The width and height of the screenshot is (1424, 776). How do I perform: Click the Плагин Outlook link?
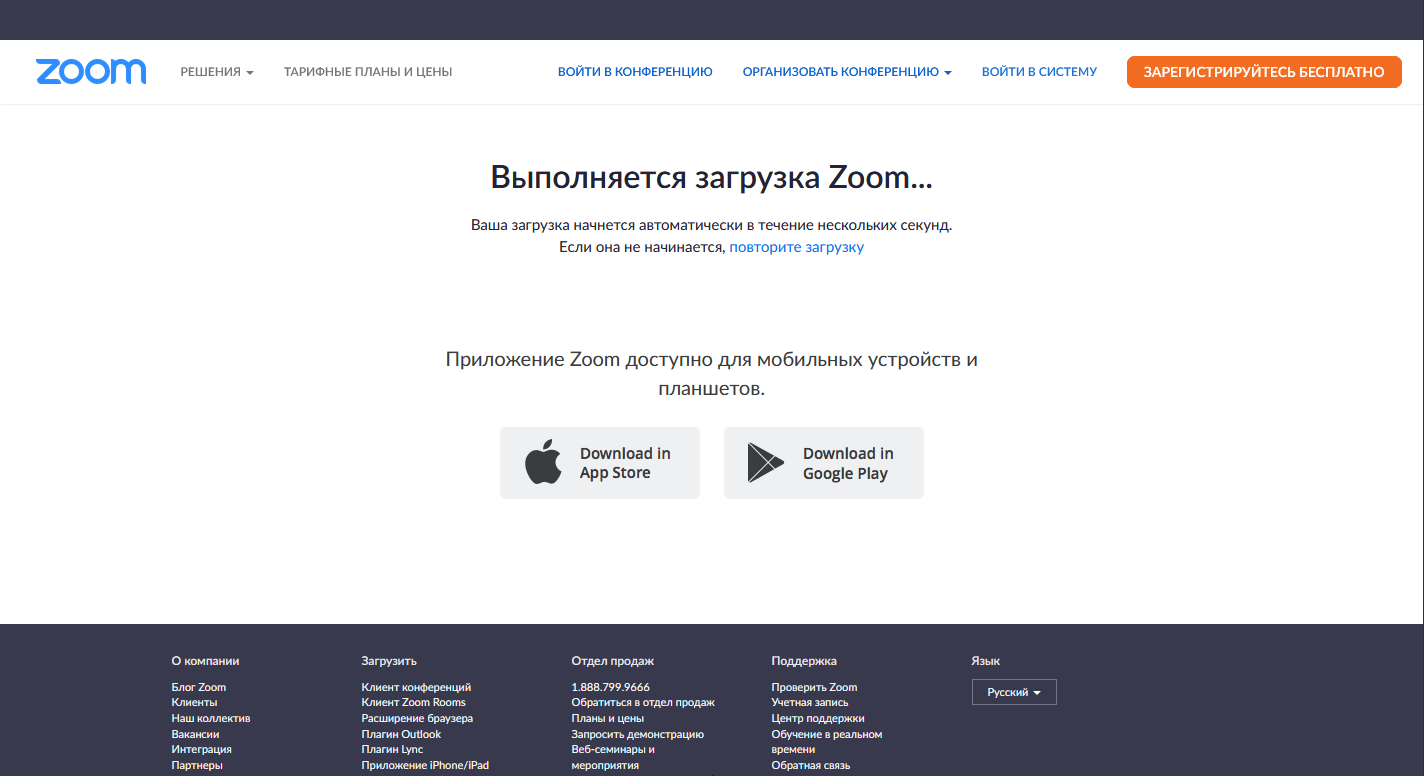click(x=401, y=734)
